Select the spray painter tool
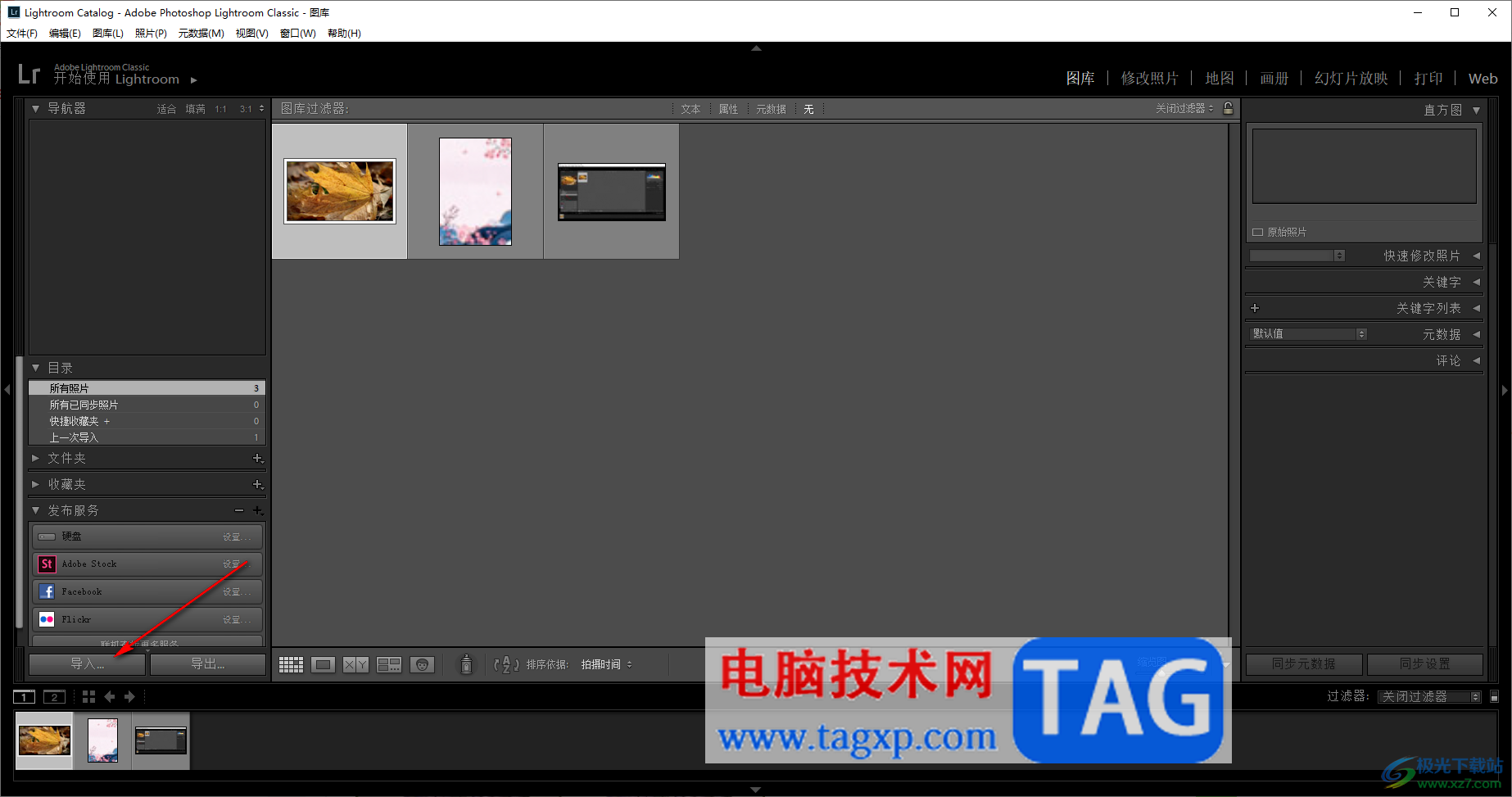This screenshot has height=797, width=1512. point(466,663)
